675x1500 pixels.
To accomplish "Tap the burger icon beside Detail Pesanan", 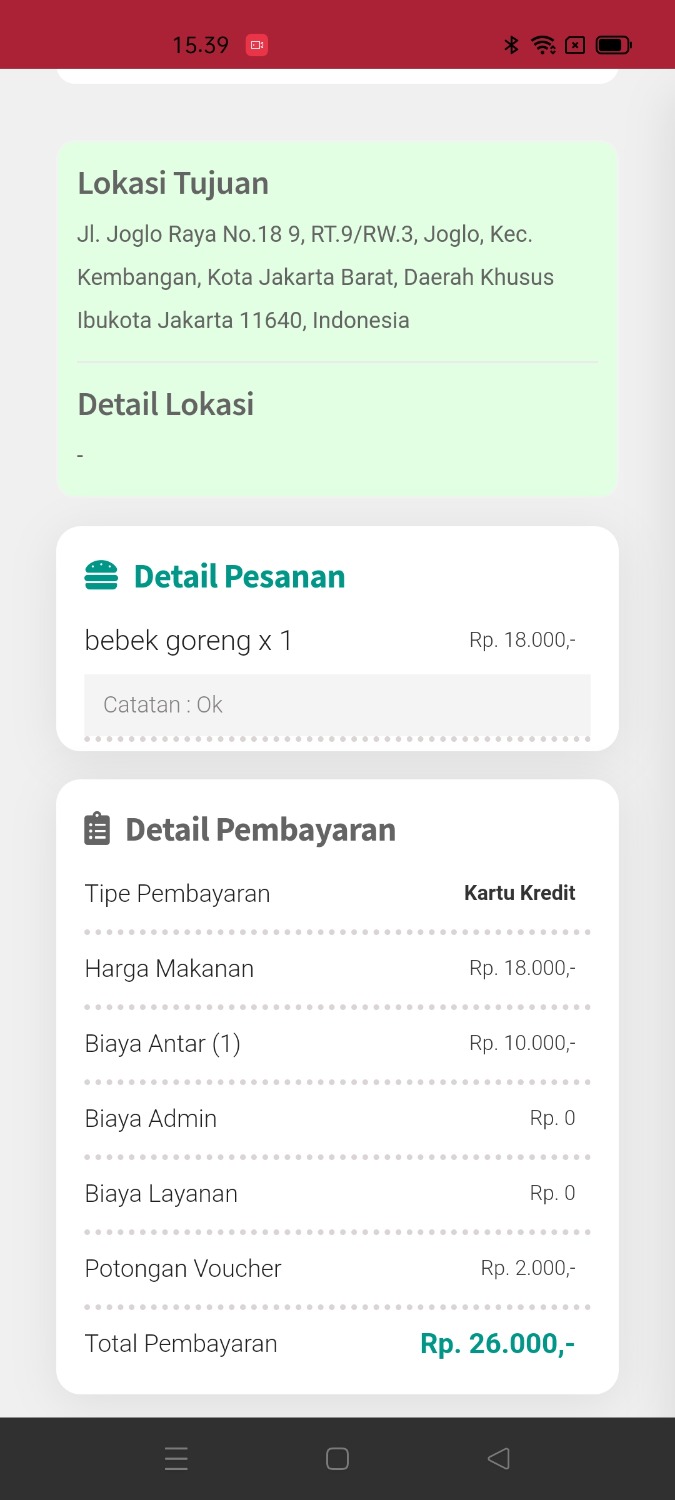I will tap(101, 576).
